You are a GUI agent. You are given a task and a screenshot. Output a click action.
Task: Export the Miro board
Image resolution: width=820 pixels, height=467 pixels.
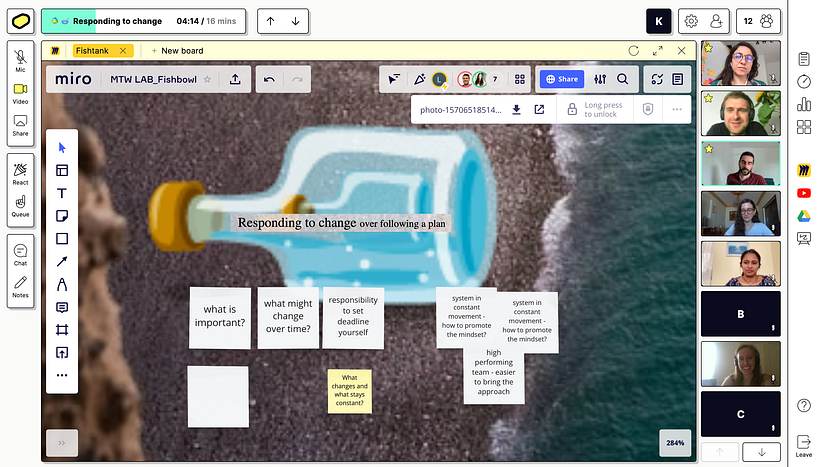235,79
